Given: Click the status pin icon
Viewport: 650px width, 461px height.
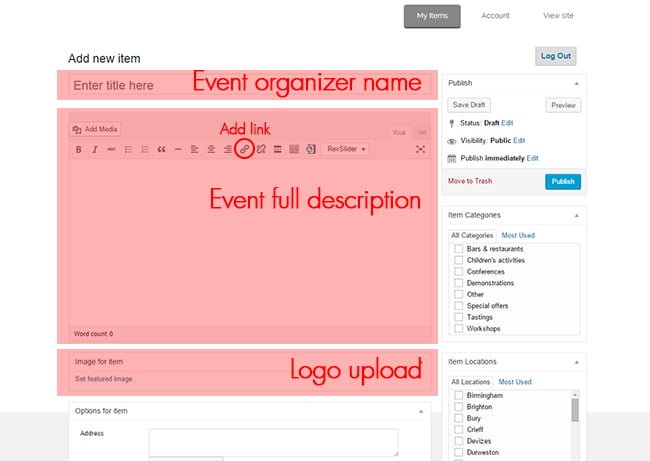Looking at the screenshot, I should click(452, 124).
